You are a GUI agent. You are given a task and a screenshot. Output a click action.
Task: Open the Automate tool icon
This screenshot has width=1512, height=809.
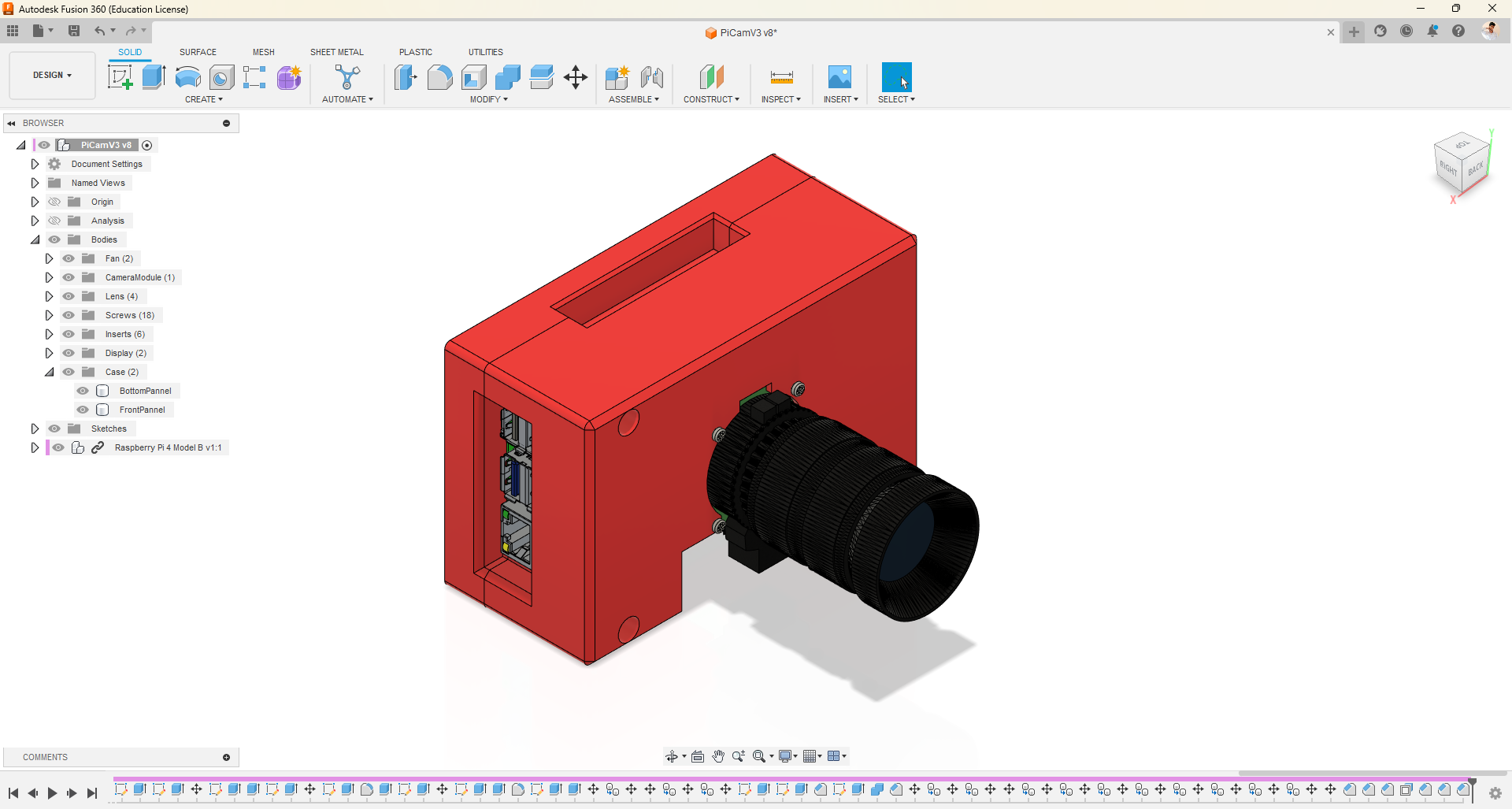pos(347,77)
